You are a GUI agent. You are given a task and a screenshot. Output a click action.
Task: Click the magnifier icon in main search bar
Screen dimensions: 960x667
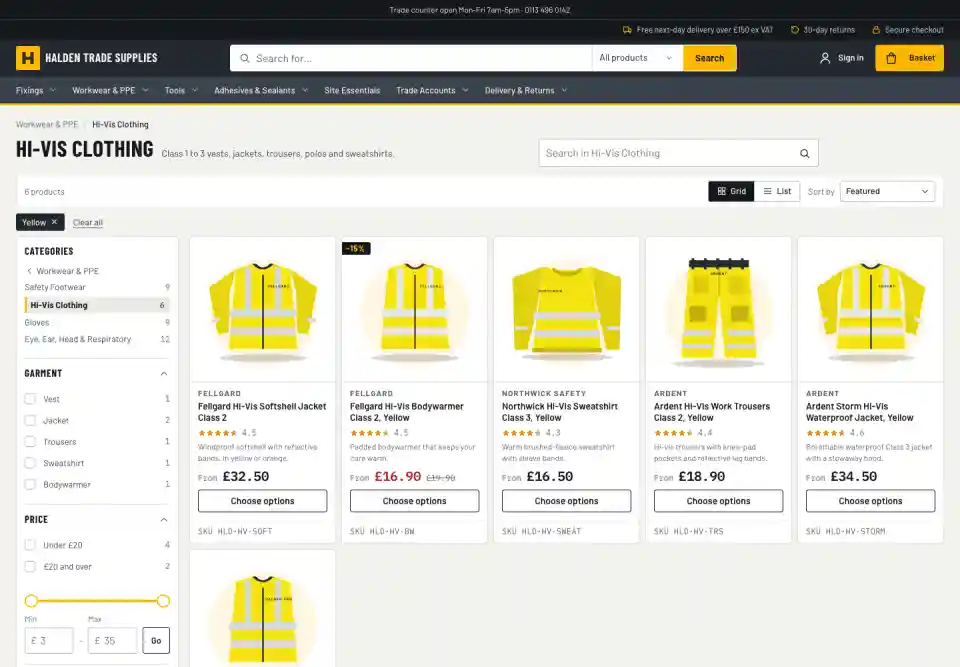245,58
